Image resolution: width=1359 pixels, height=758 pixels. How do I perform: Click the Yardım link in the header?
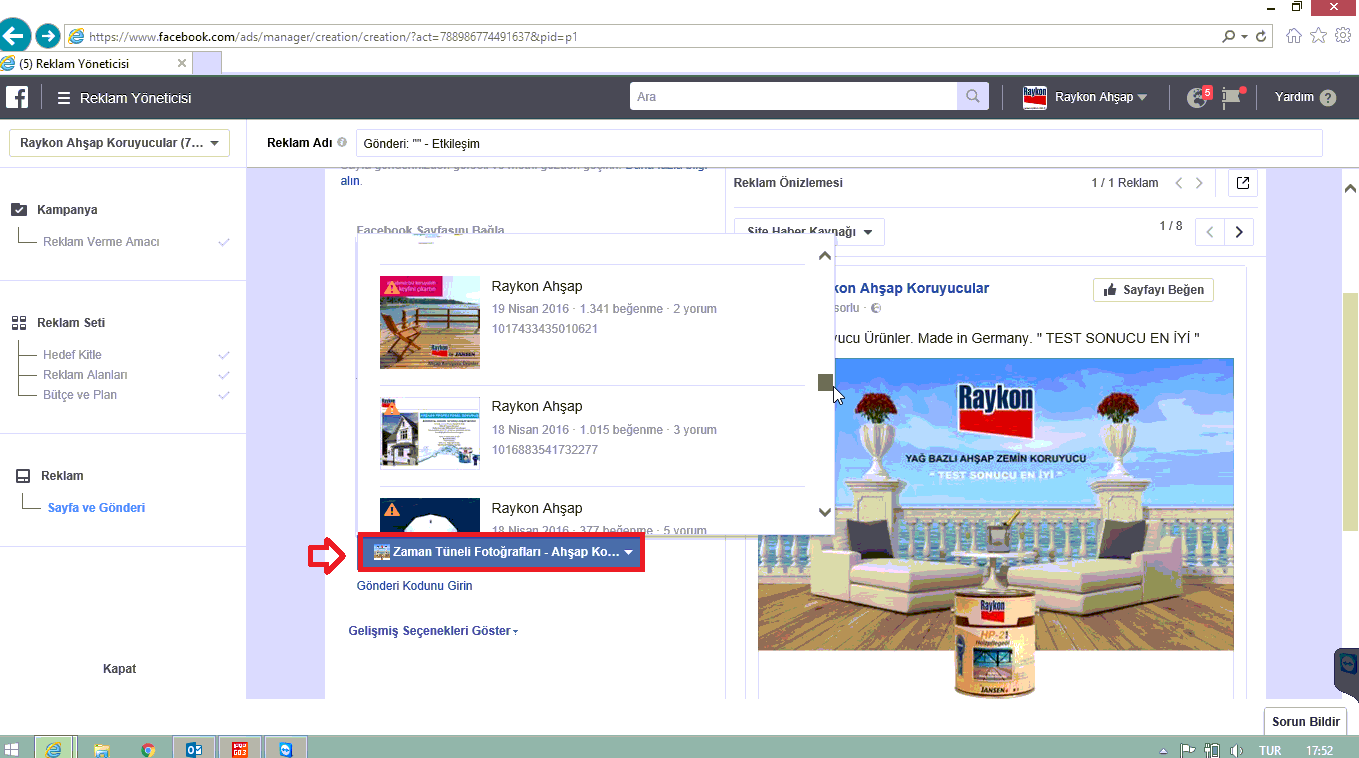coord(1294,97)
